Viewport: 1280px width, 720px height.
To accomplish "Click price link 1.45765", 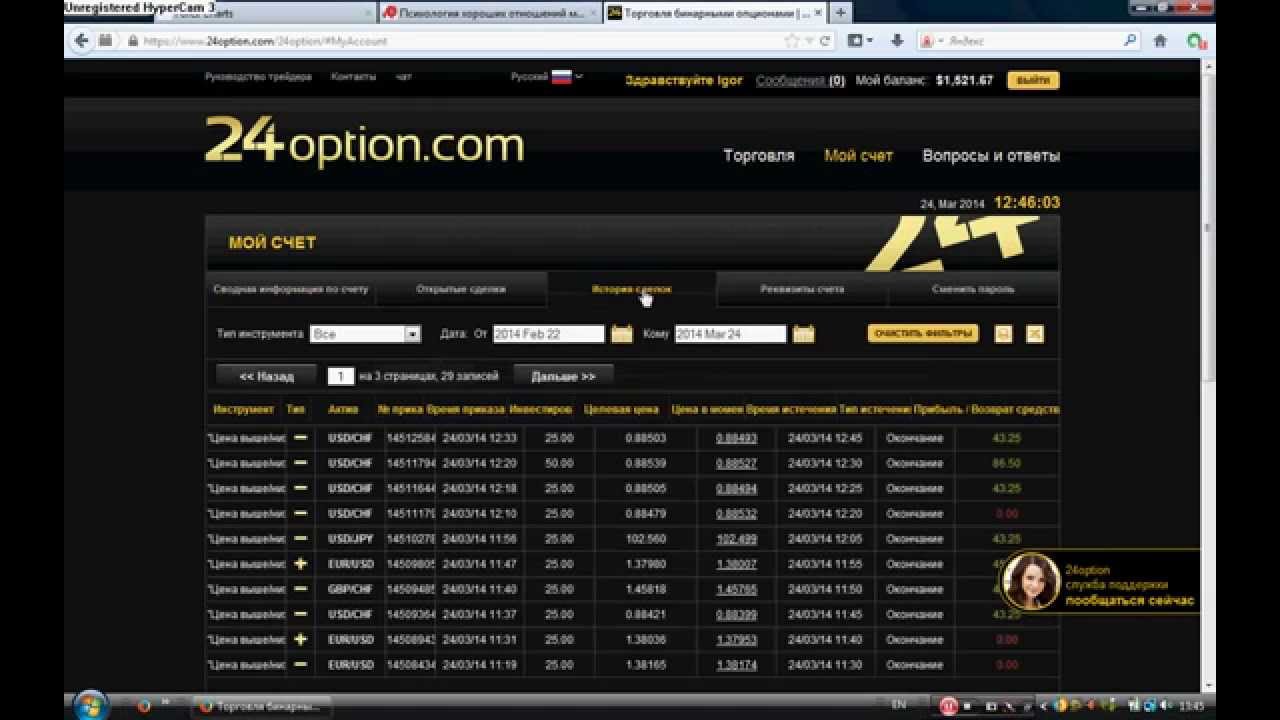I will coord(736,589).
